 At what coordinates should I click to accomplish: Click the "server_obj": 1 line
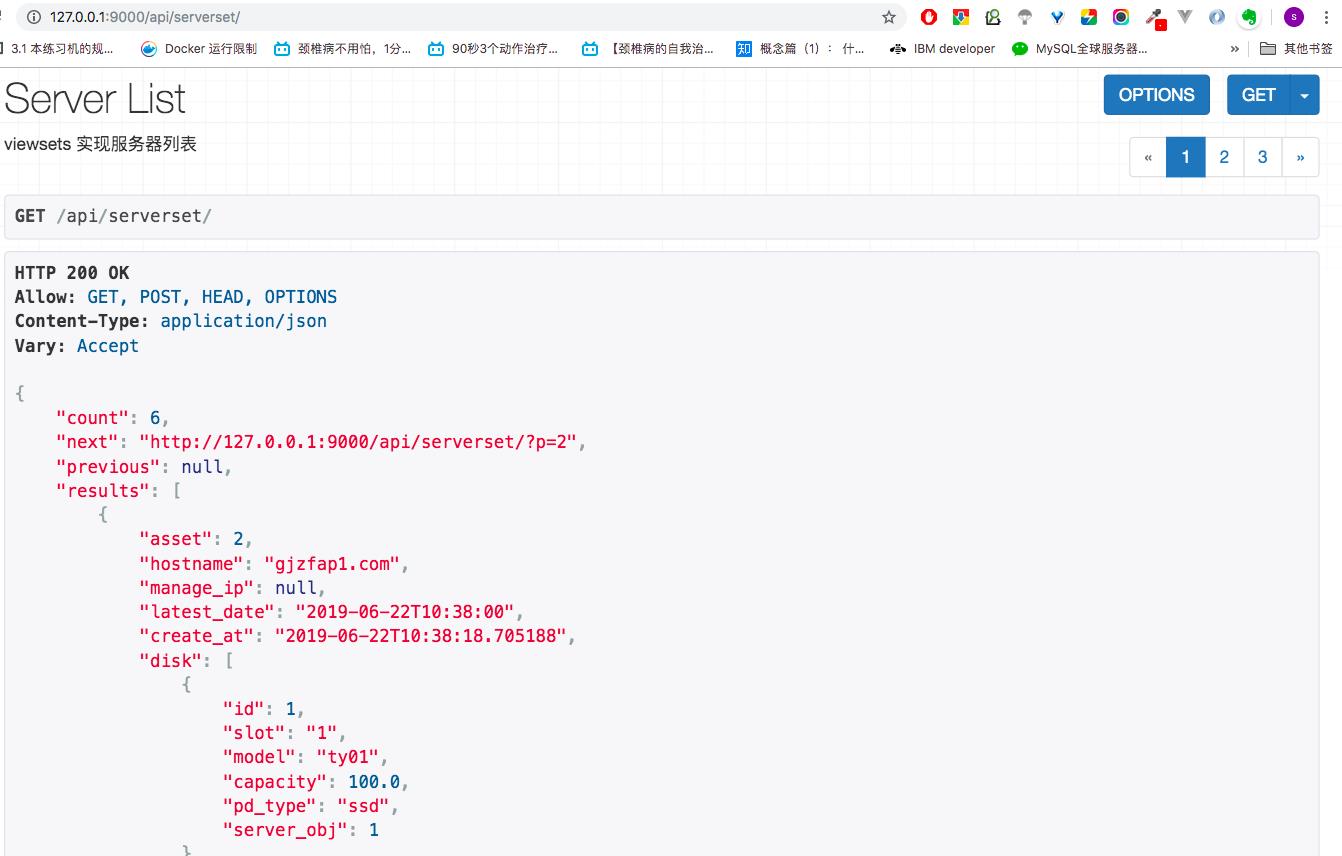point(300,830)
